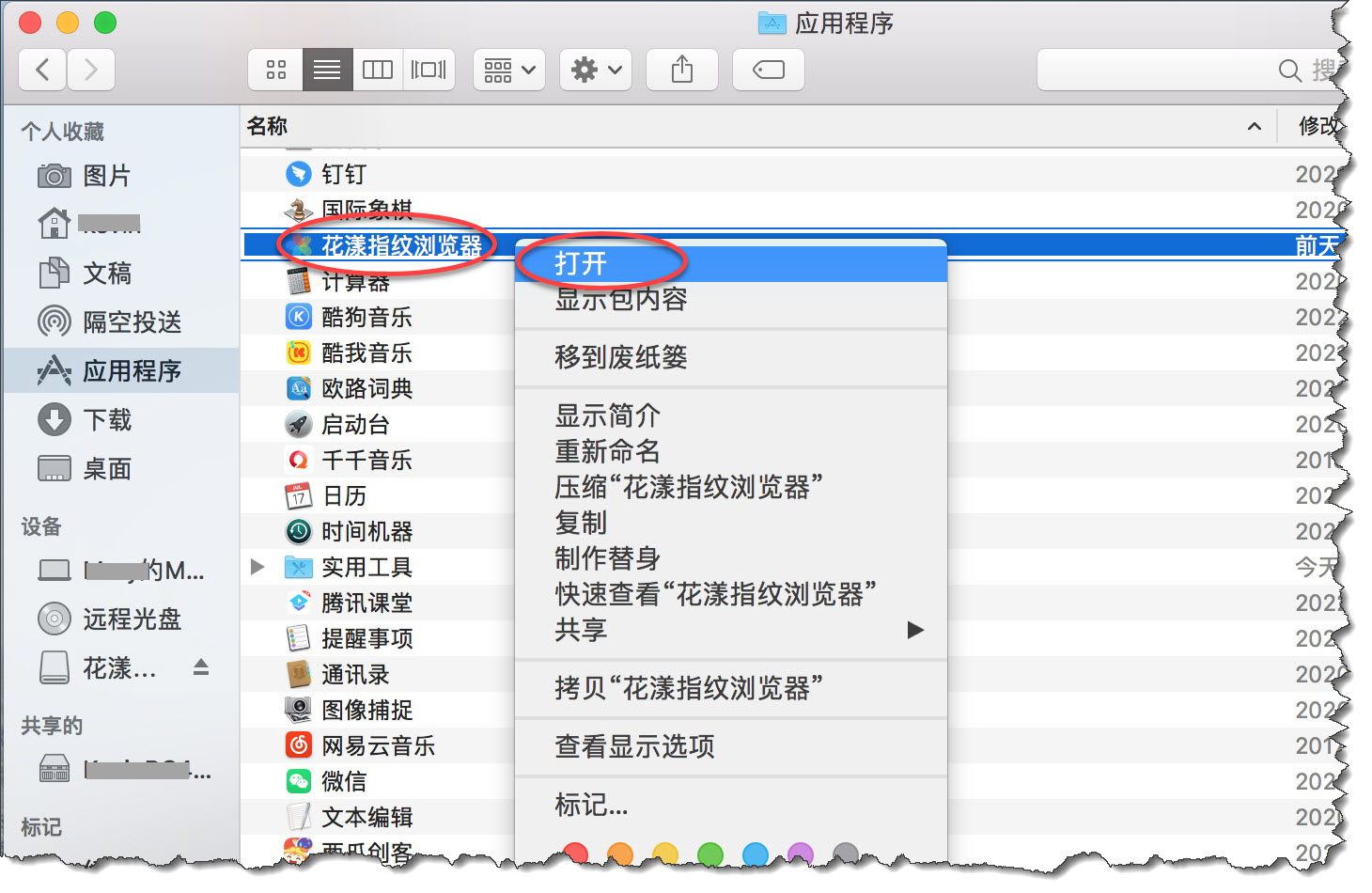Open the 共享 submenu

pos(731,630)
